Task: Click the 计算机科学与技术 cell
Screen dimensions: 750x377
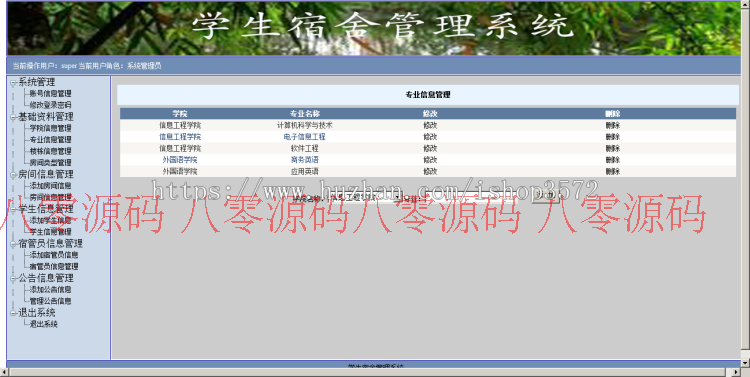Action: 305,125
